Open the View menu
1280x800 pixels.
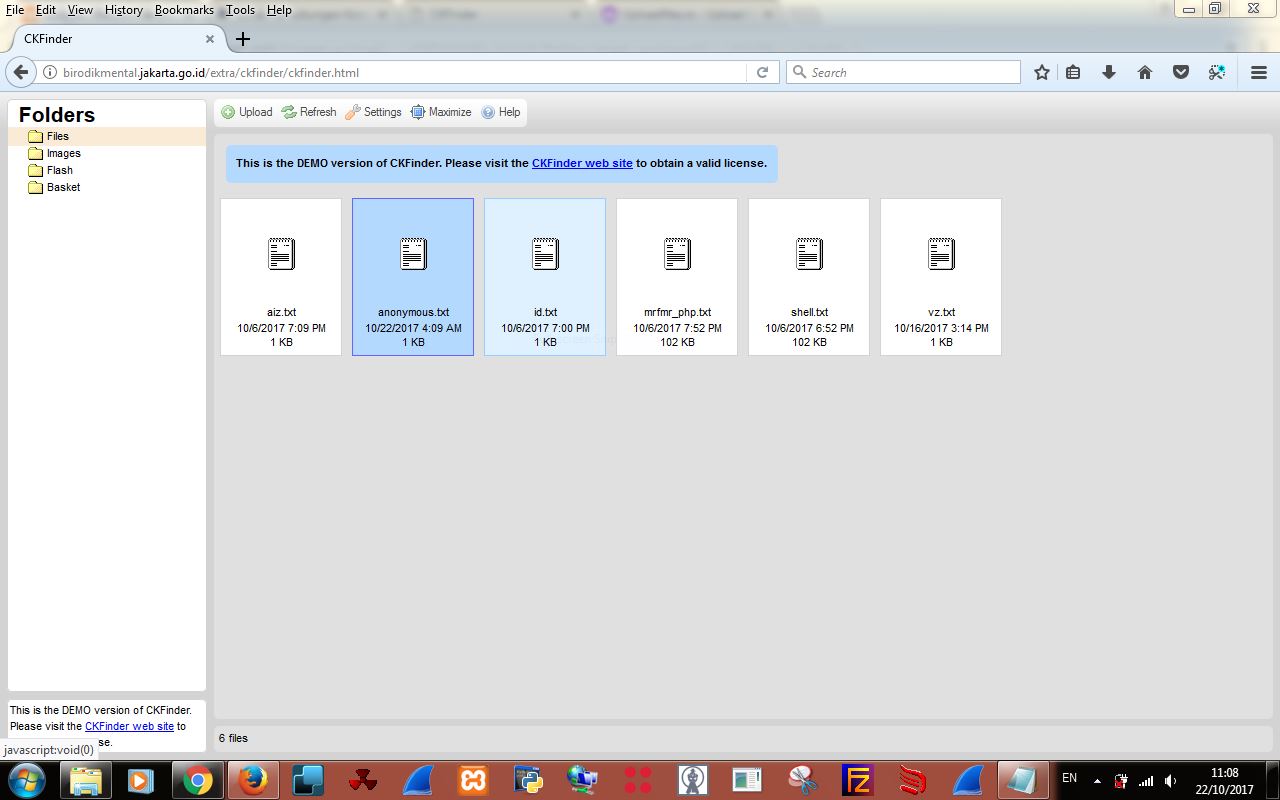80,10
